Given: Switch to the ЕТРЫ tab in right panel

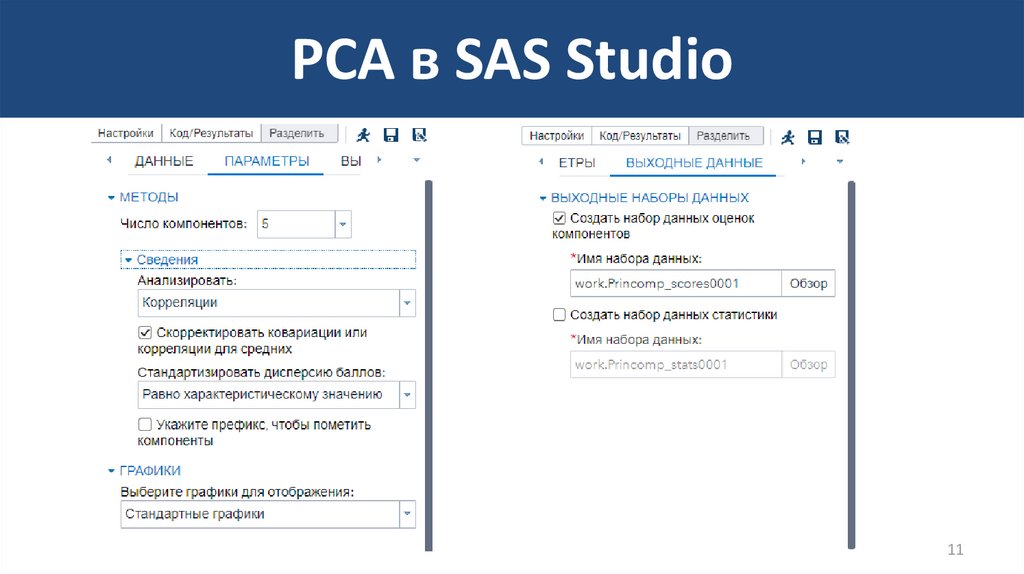Looking at the screenshot, I should [577, 163].
